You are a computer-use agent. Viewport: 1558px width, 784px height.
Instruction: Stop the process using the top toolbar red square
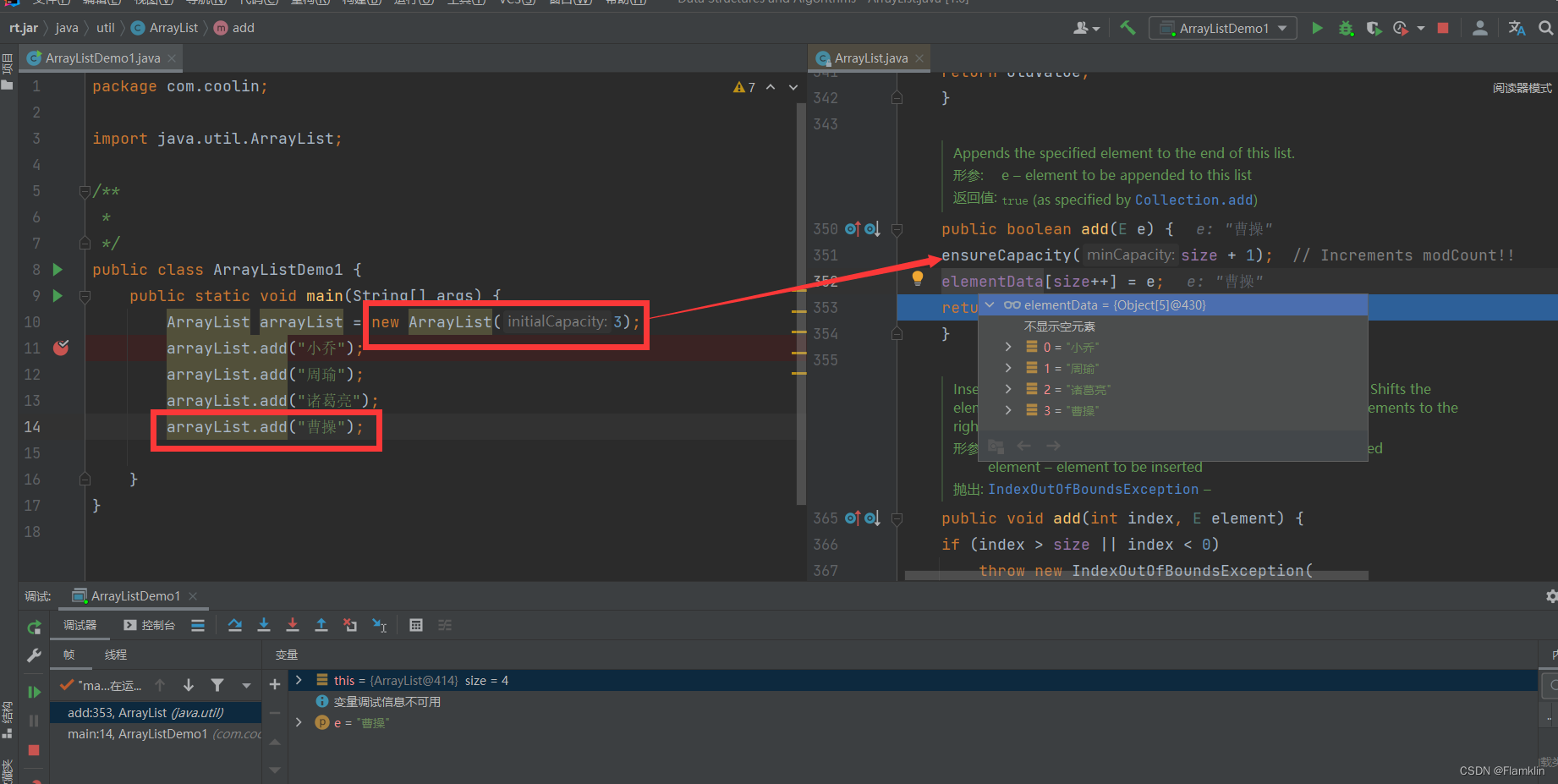(1443, 28)
